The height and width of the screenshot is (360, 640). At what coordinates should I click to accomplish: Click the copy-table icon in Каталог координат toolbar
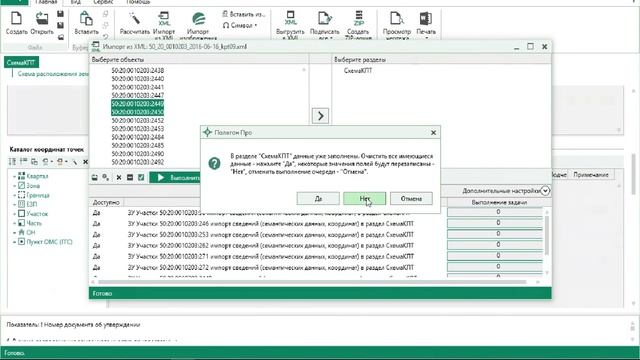(x=34, y=162)
